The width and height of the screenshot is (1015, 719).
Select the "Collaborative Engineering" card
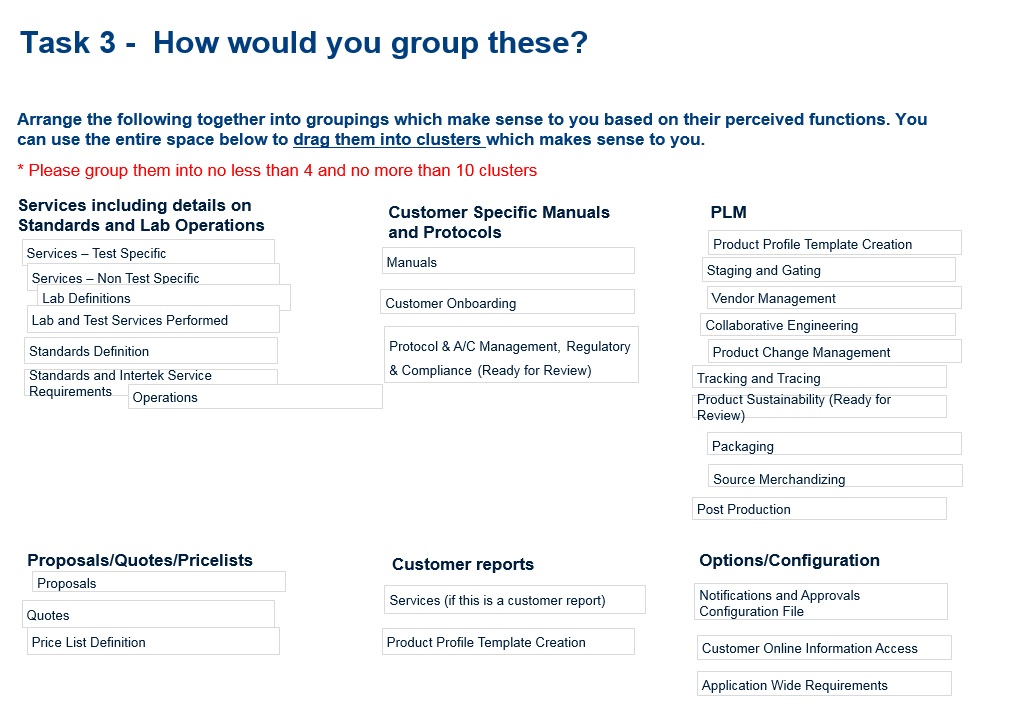(827, 325)
